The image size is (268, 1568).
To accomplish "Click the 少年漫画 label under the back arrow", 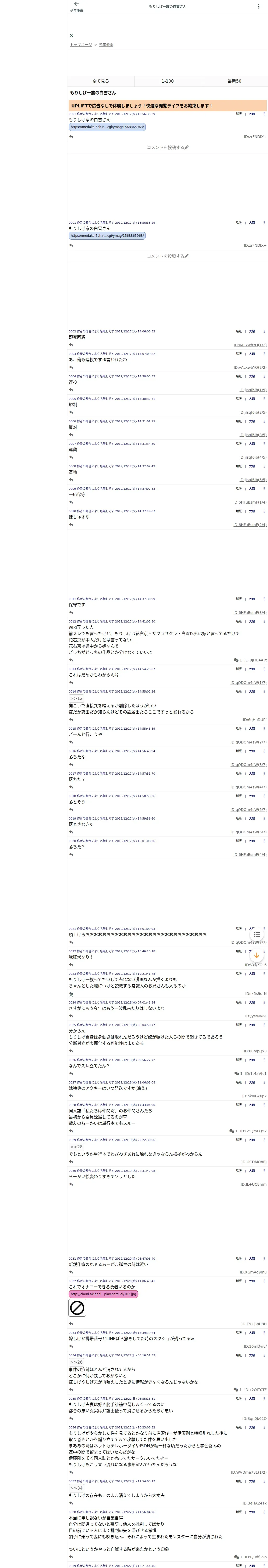I will (x=77, y=11).
